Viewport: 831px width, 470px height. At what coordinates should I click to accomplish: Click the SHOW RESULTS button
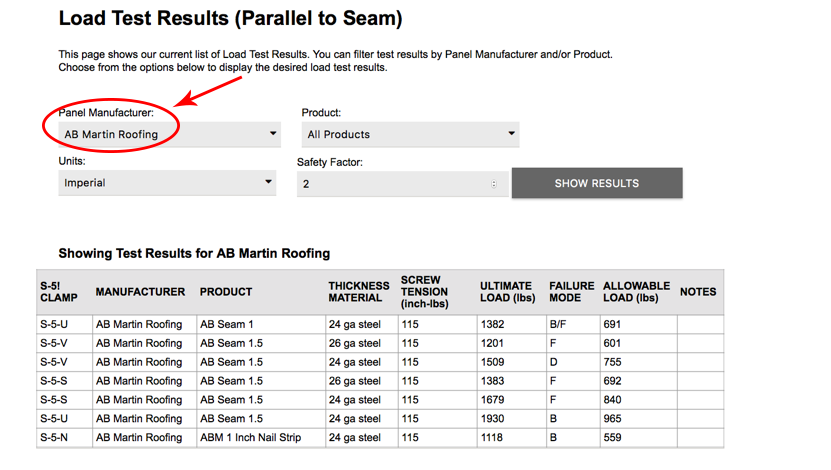pos(597,183)
